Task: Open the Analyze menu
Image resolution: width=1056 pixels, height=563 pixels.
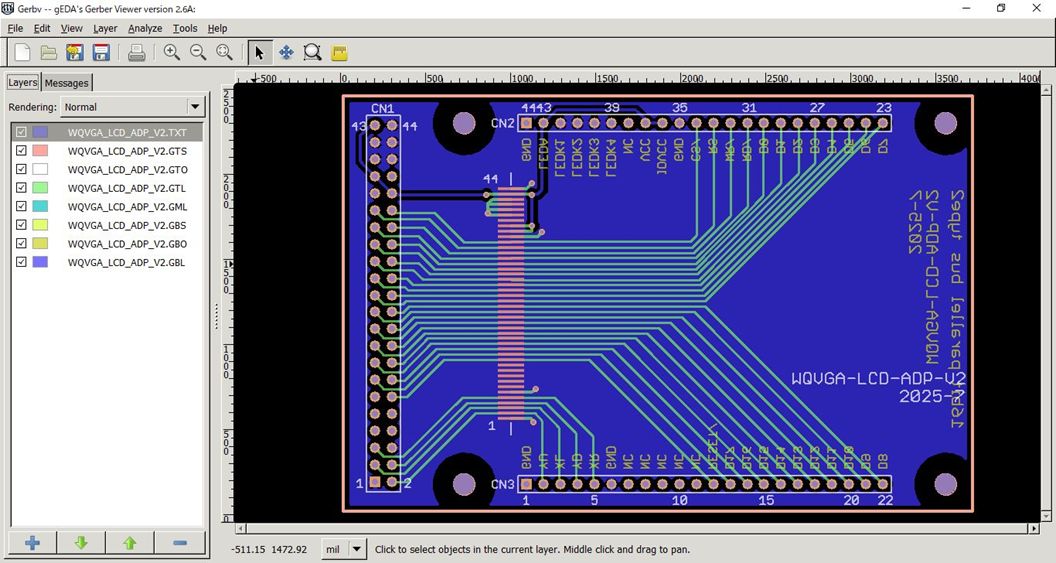Action: click(145, 28)
